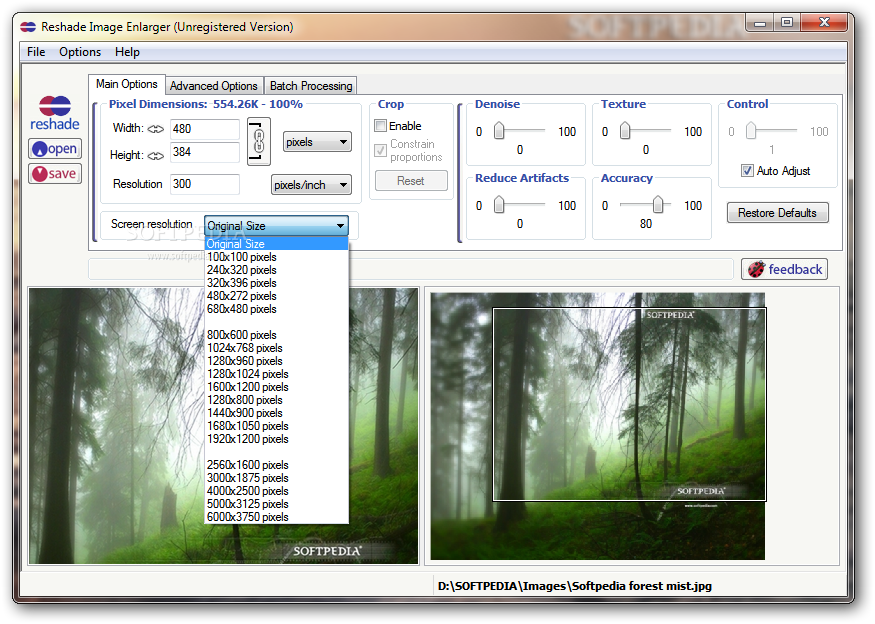Click the Denoise slider handle
The height and width of the screenshot is (624, 875).
click(499, 131)
